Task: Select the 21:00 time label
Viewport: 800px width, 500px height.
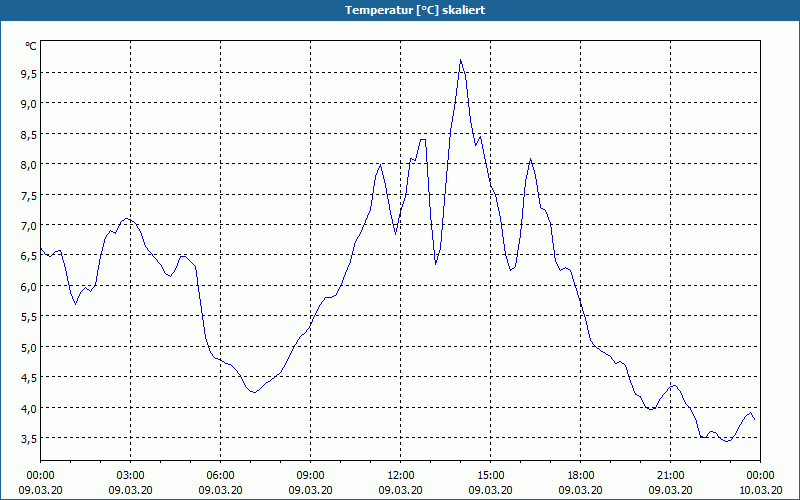Action: pos(670,476)
